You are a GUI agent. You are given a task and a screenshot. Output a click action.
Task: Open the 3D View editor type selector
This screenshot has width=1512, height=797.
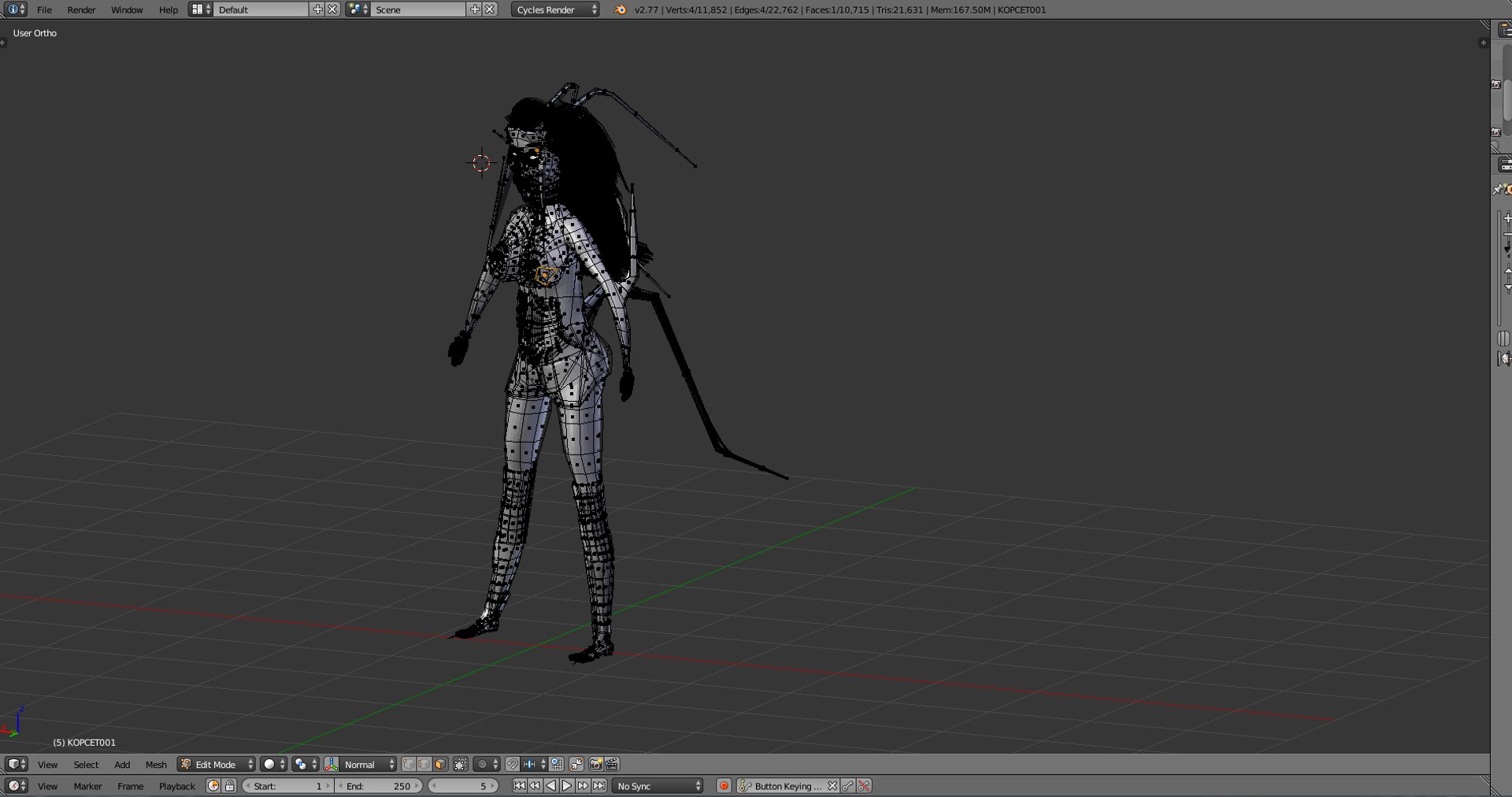click(16, 764)
